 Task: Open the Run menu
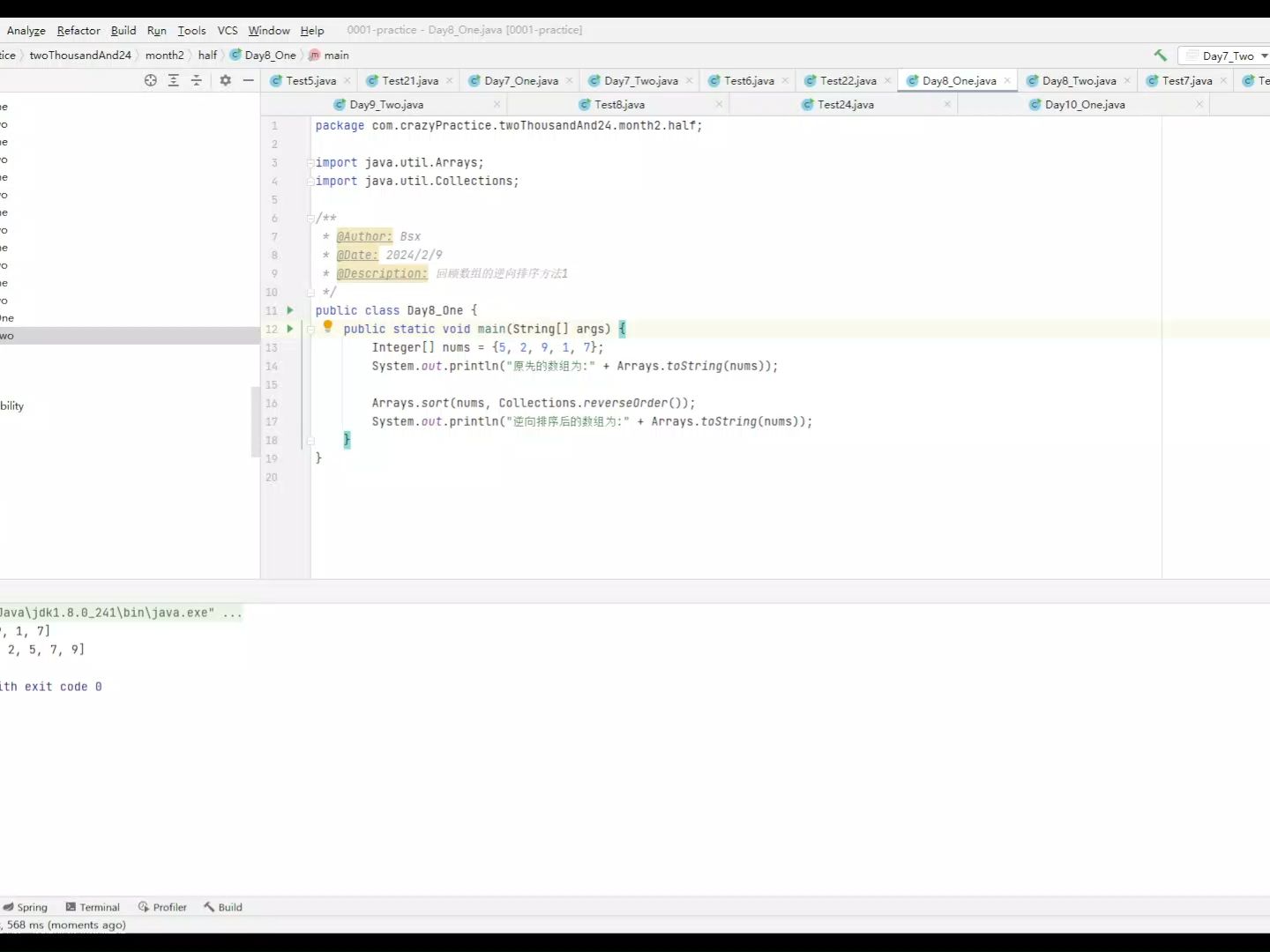(x=157, y=30)
